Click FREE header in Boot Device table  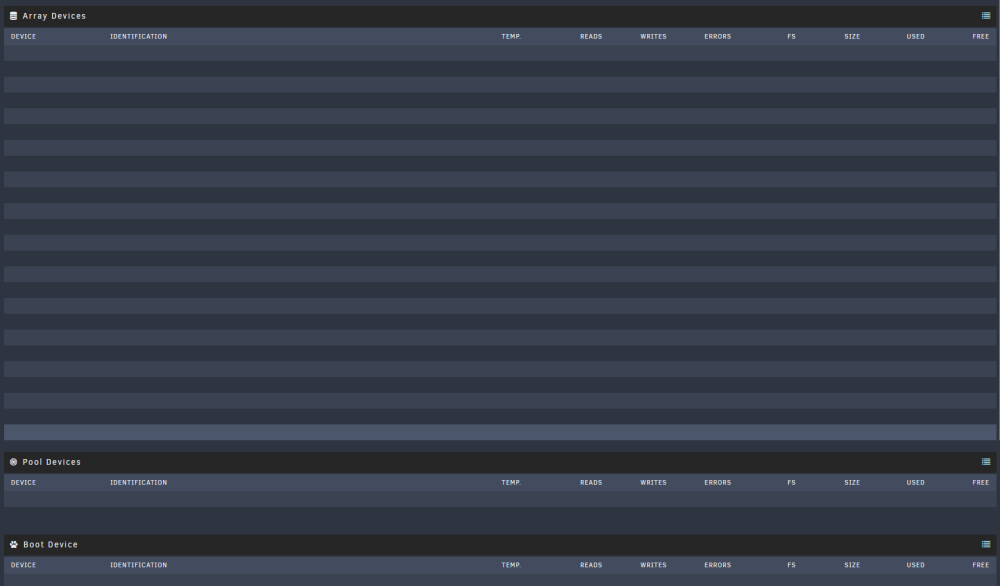[981, 565]
